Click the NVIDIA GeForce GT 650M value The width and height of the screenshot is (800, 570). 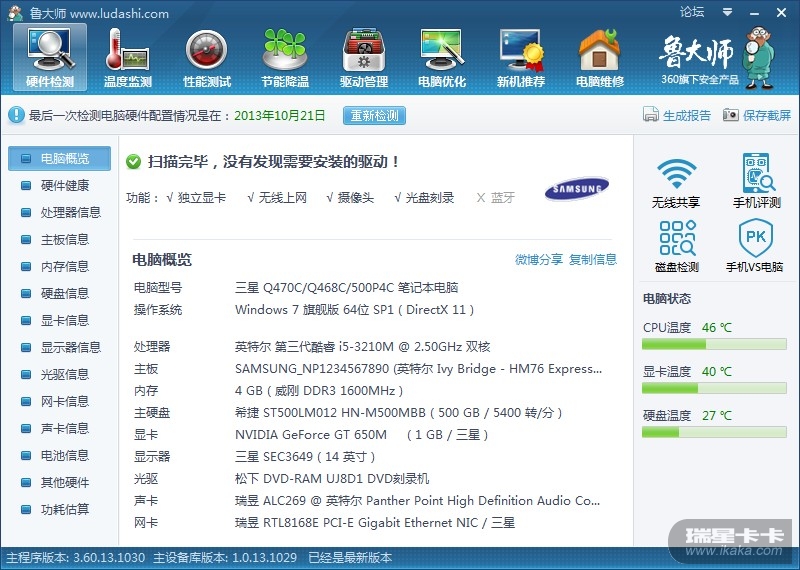pyautogui.click(x=361, y=435)
